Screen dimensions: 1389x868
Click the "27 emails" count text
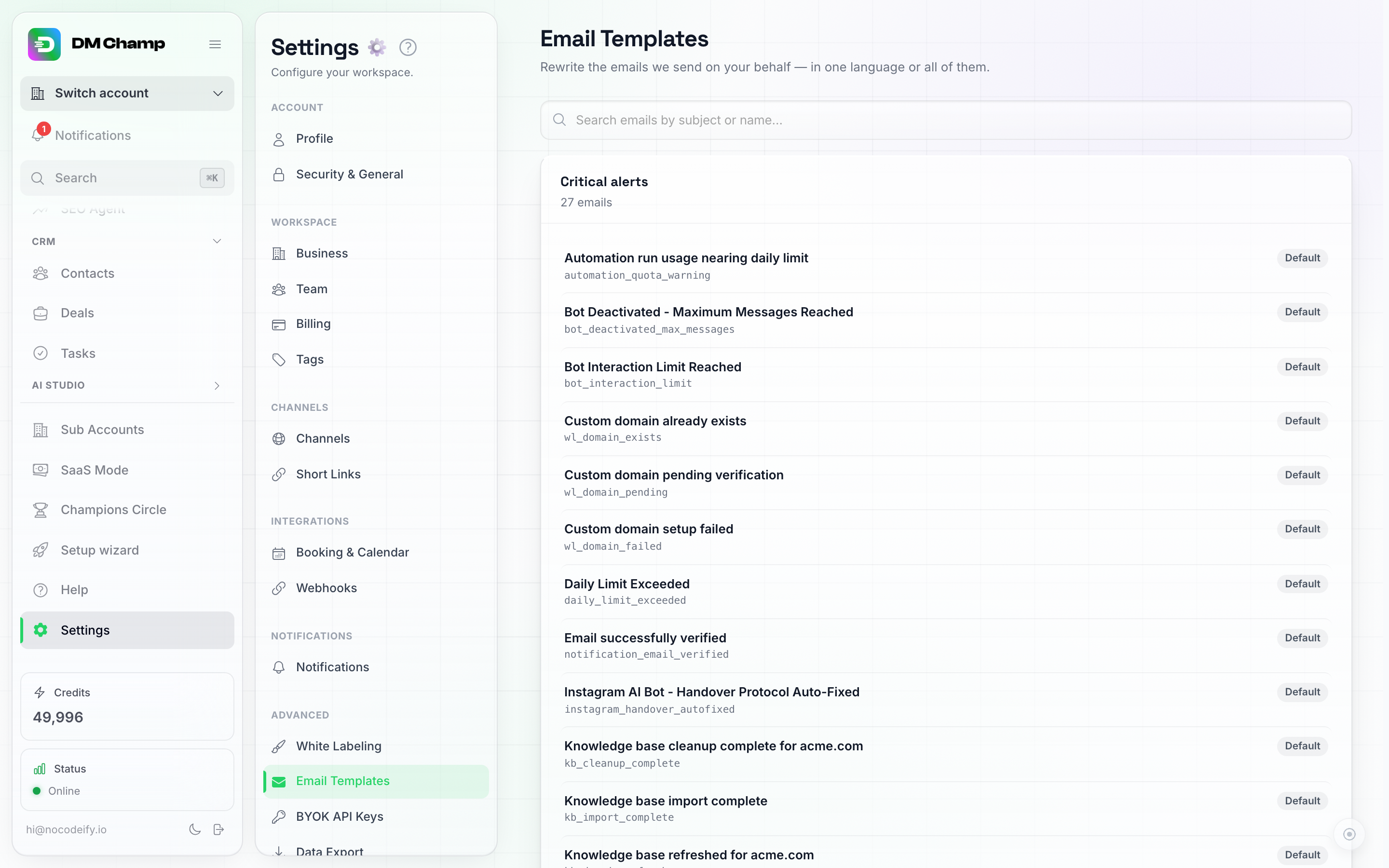coord(586,202)
